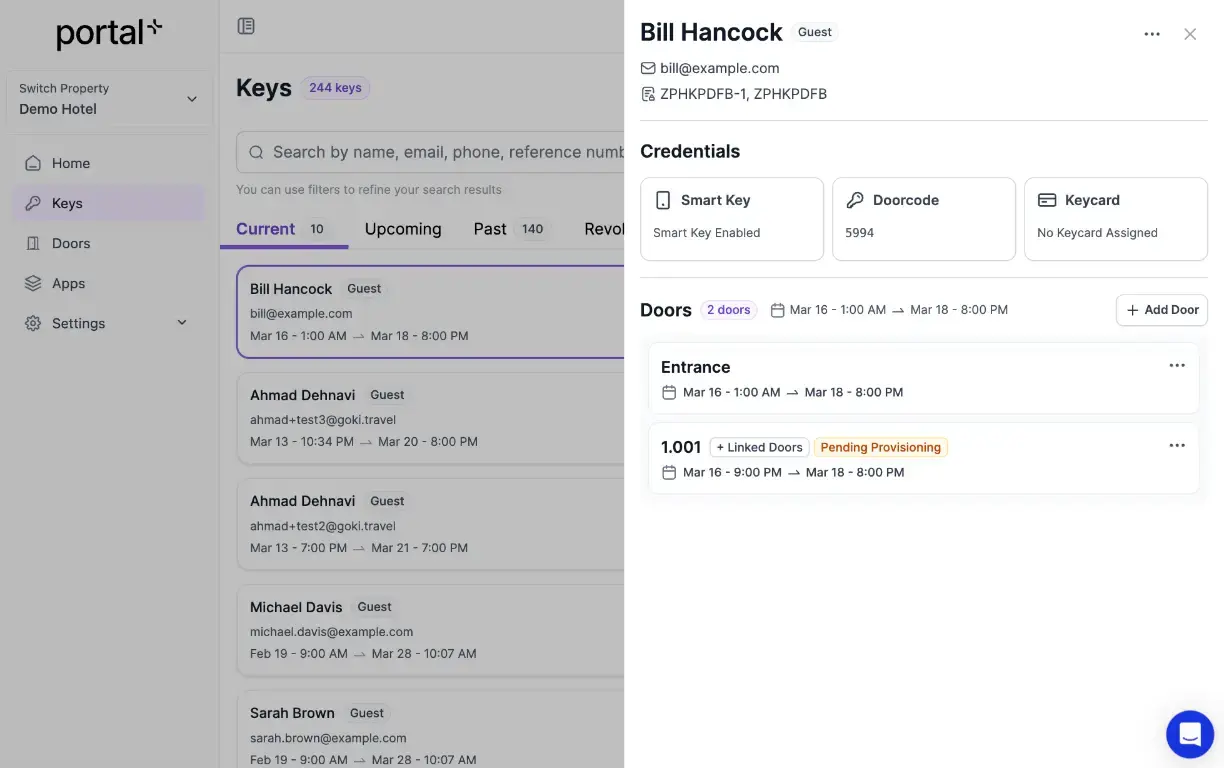
Task: Open the Entrance door three-dot menu
Action: click(1177, 365)
